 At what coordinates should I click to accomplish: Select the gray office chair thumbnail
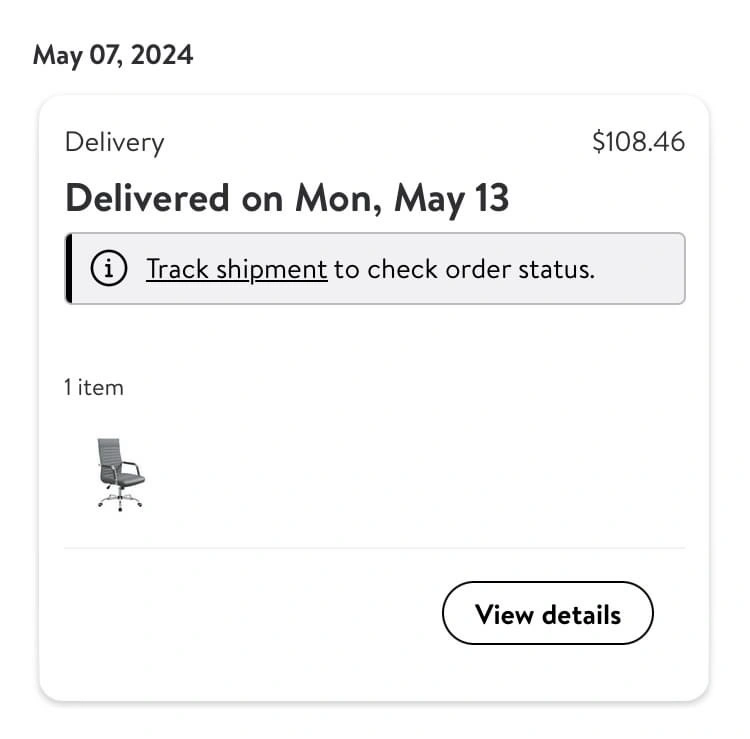[120, 474]
